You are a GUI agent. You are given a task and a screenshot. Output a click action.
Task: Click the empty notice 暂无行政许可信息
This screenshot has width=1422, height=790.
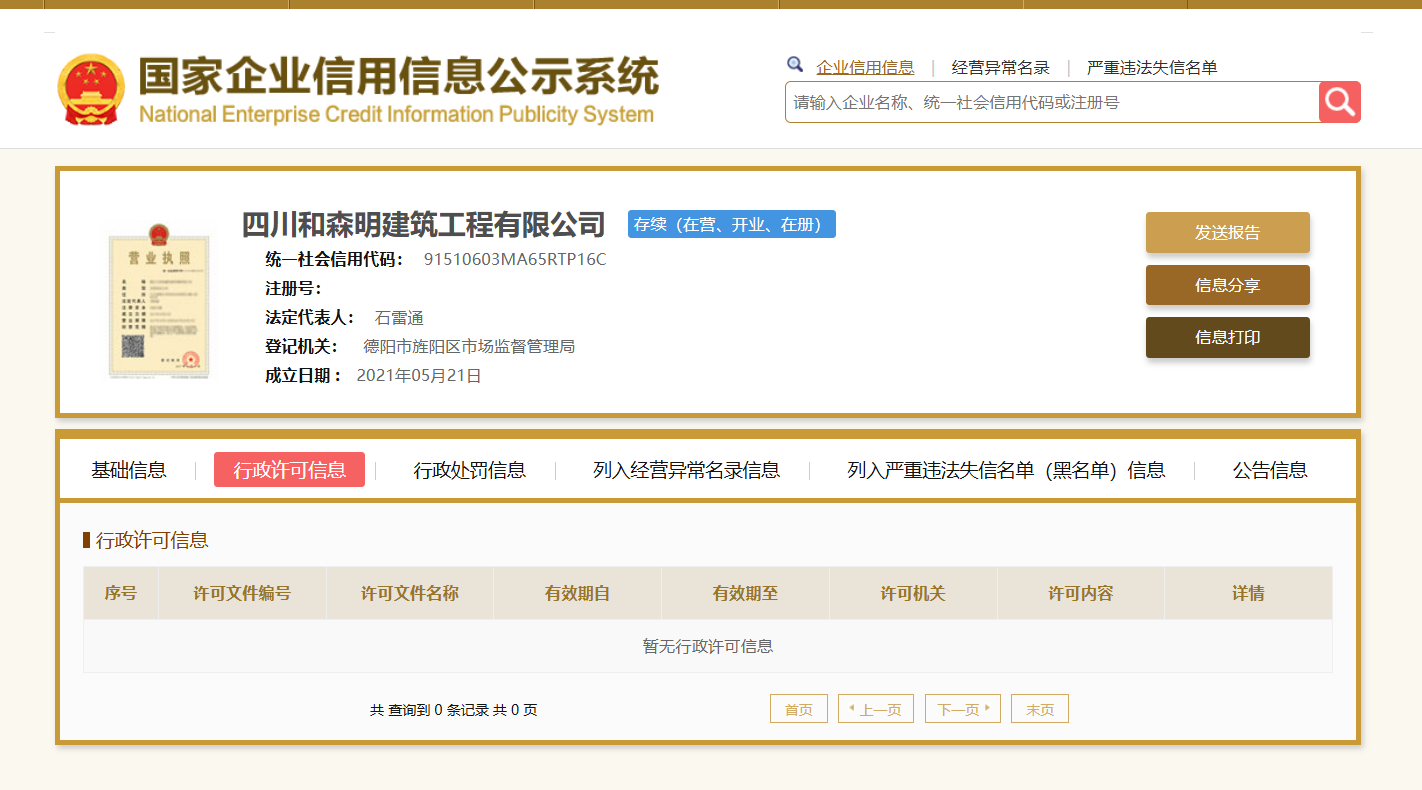pyautogui.click(x=708, y=646)
